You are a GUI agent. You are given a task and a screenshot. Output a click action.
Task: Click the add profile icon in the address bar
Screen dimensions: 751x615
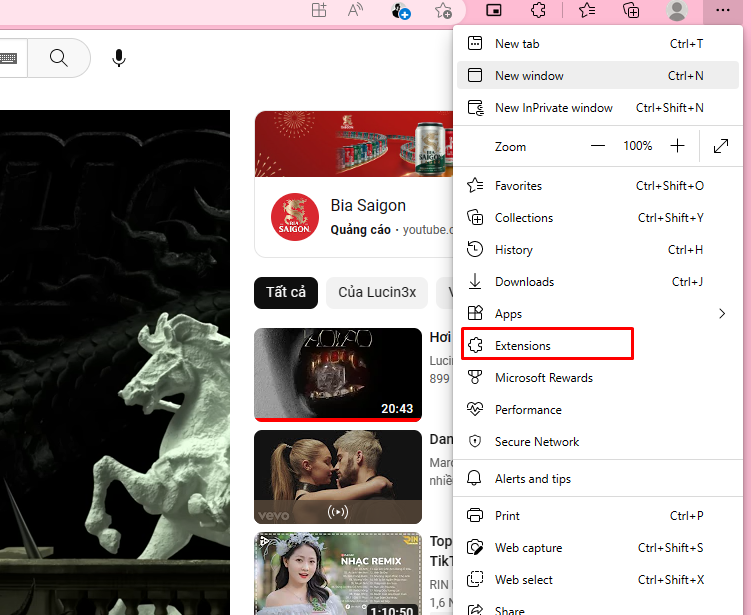point(400,10)
